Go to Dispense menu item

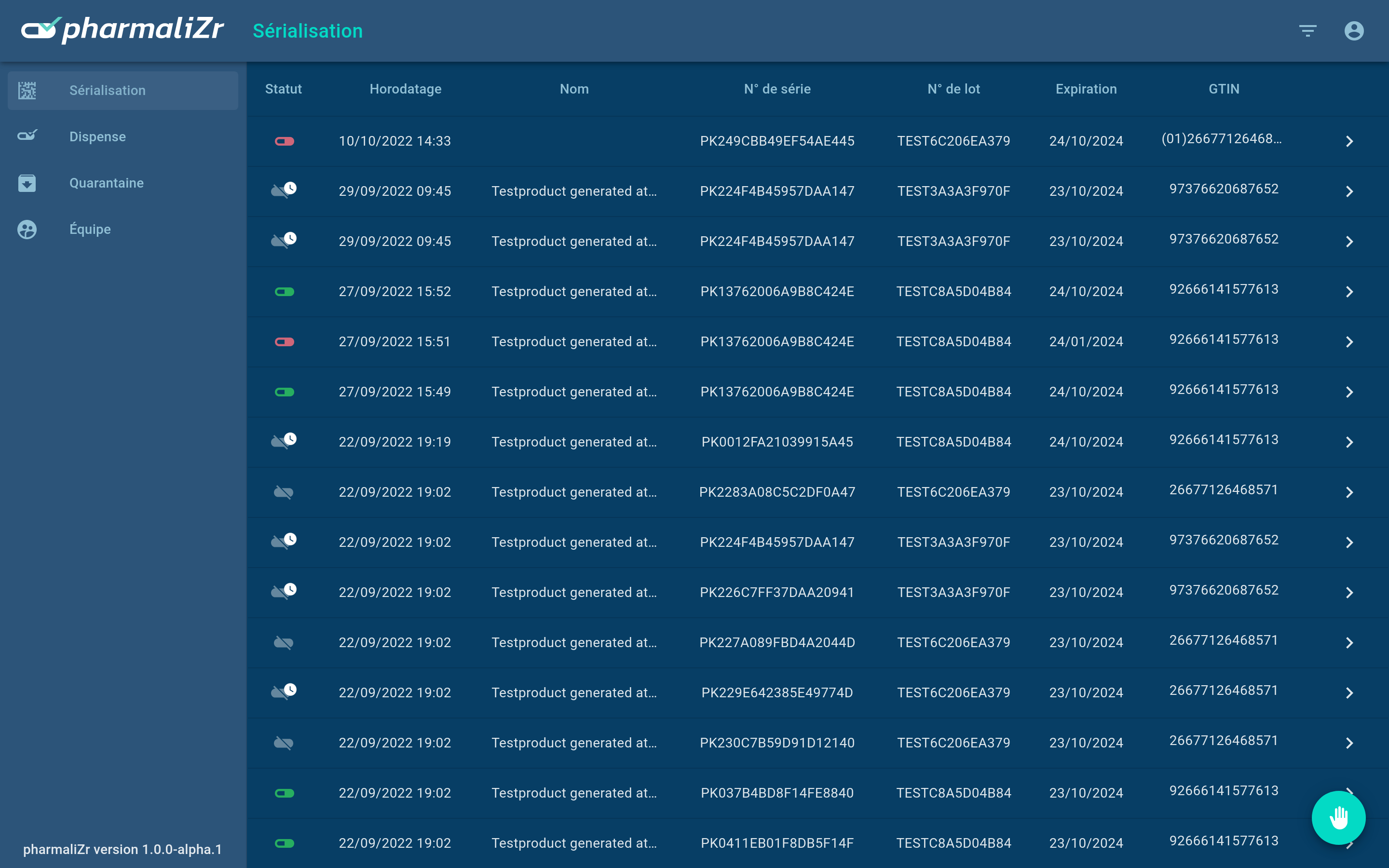click(x=97, y=136)
